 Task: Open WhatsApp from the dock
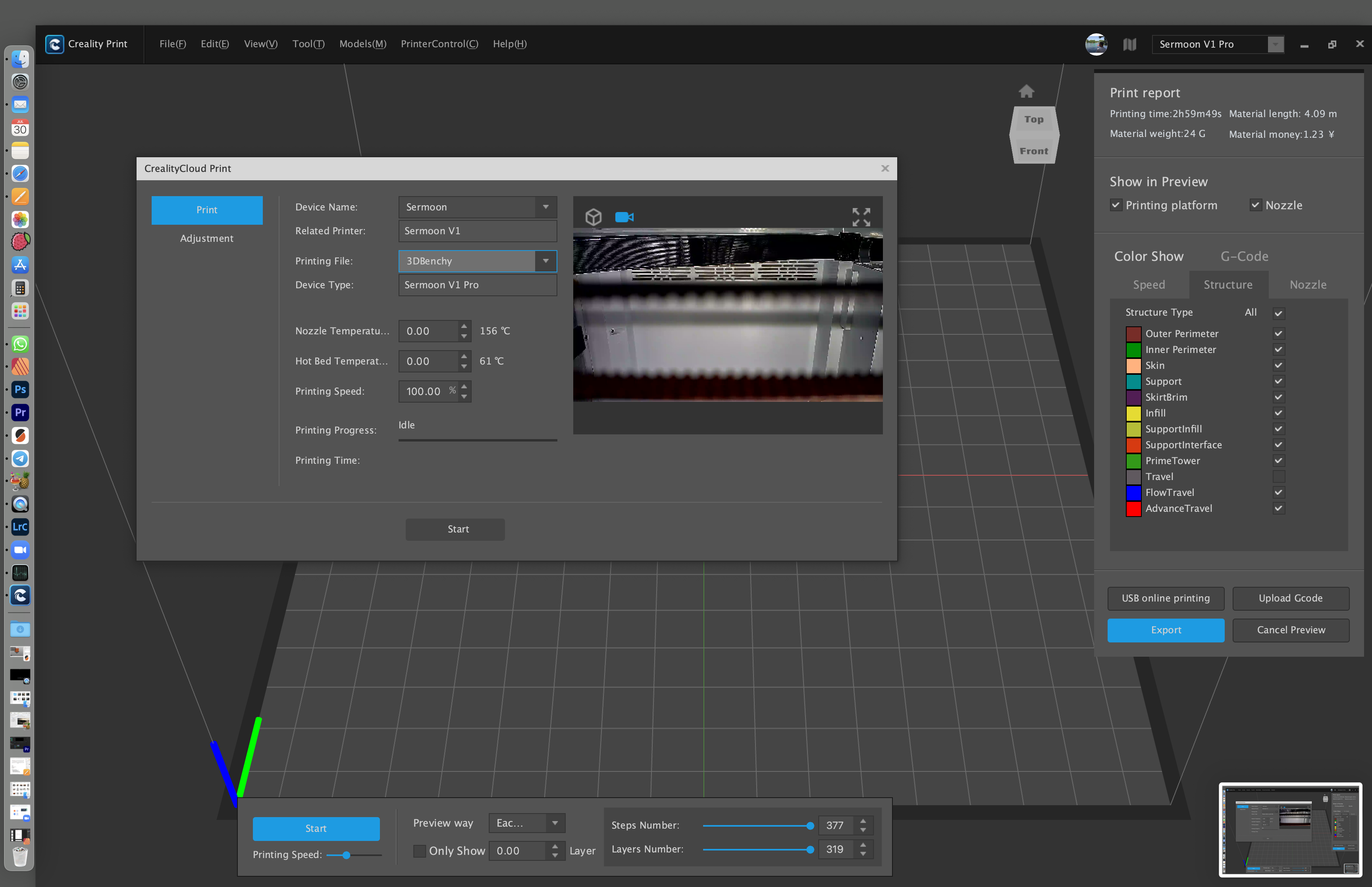(x=20, y=344)
